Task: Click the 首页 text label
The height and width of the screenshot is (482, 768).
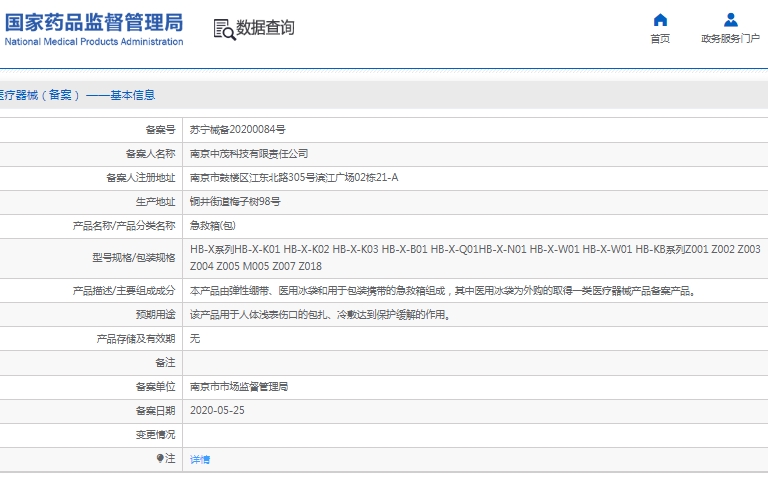Action: click(x=660, y=39)
